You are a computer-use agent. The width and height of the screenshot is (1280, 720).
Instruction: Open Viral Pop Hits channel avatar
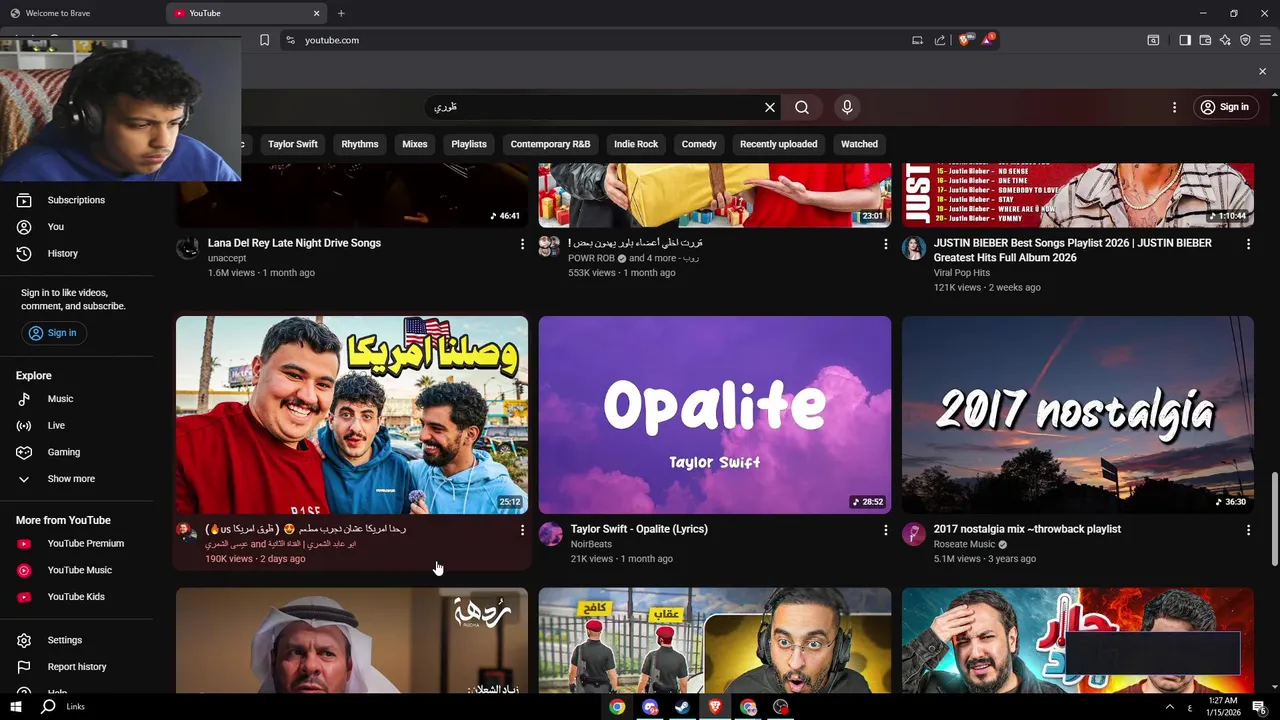(x=914, y=248)
